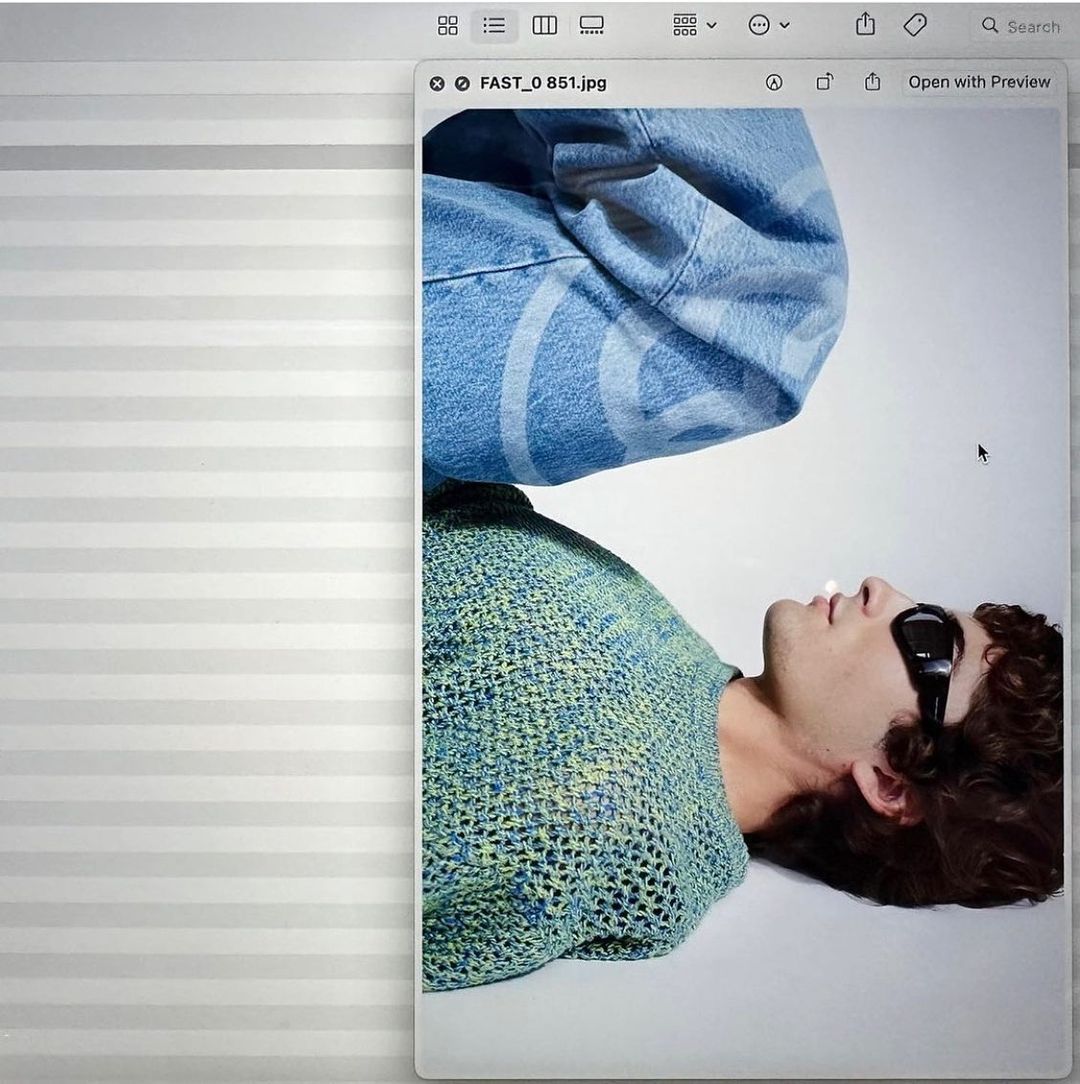Expand Quick Look to full screen
Screen dimensions: 1080x1084
pos(462,83)
